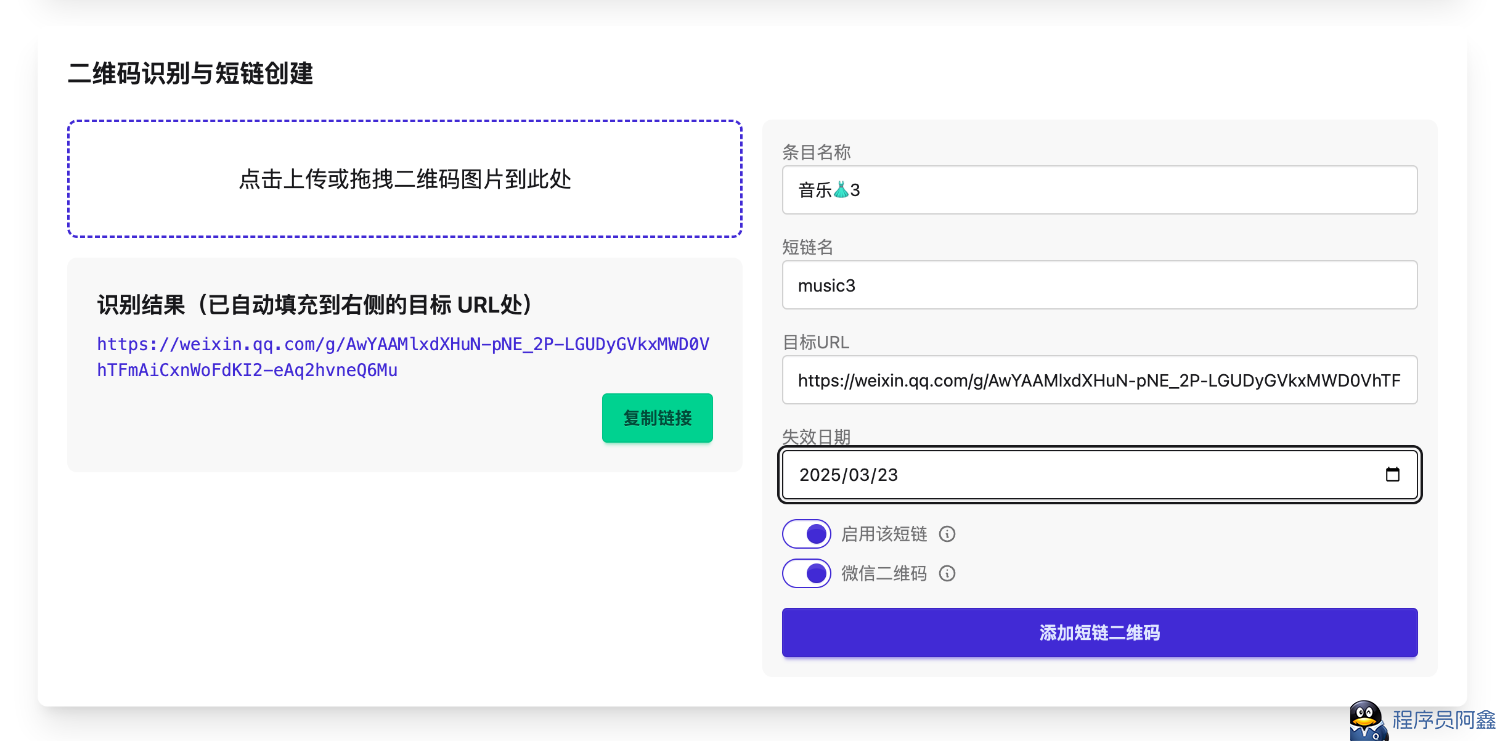Open the recognized weixin.qq.com result link
Image resolution: width=1500 pixels, height=741 pixels.
403,357
